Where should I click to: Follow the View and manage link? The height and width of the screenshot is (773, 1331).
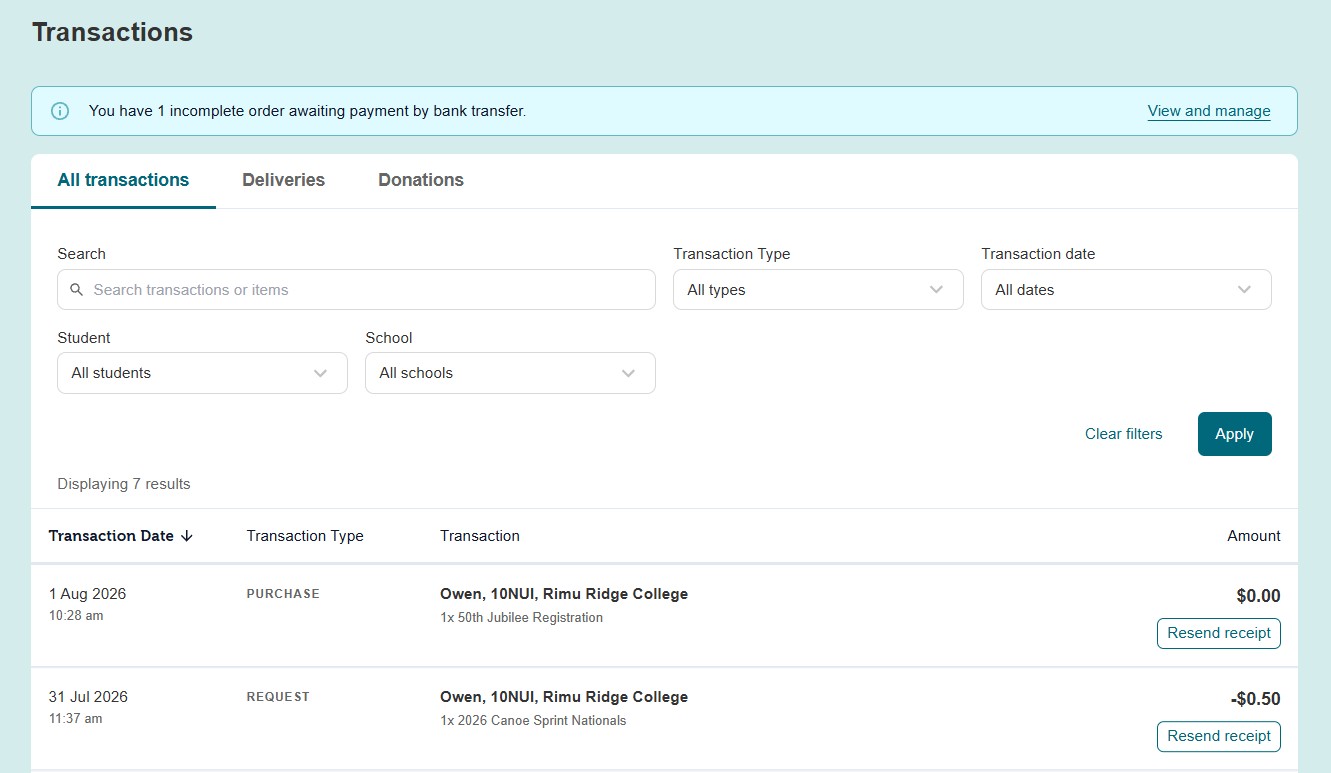1209,111
